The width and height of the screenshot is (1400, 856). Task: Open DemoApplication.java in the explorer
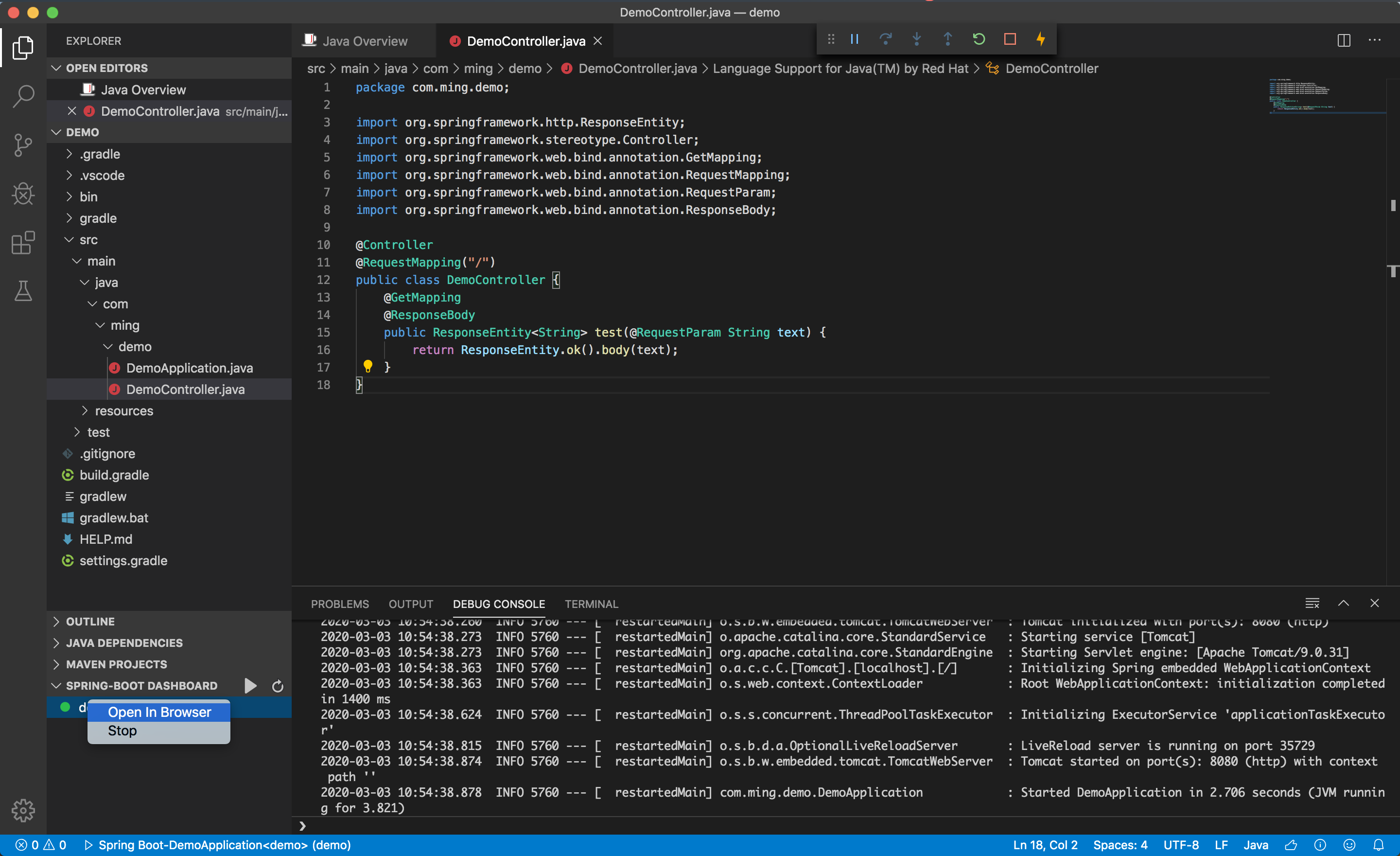(x=189, y=368)
